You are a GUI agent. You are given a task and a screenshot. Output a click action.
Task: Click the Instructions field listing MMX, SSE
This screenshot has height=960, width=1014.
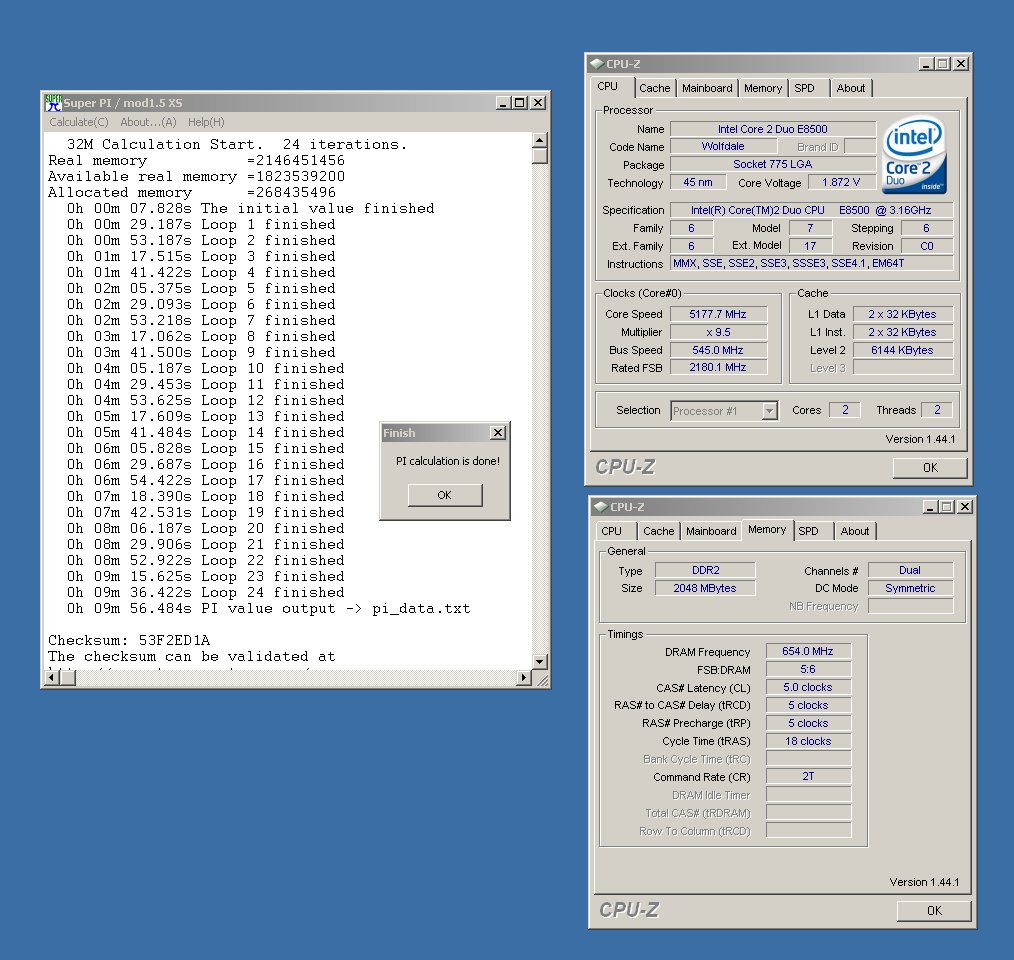point(812,263)
